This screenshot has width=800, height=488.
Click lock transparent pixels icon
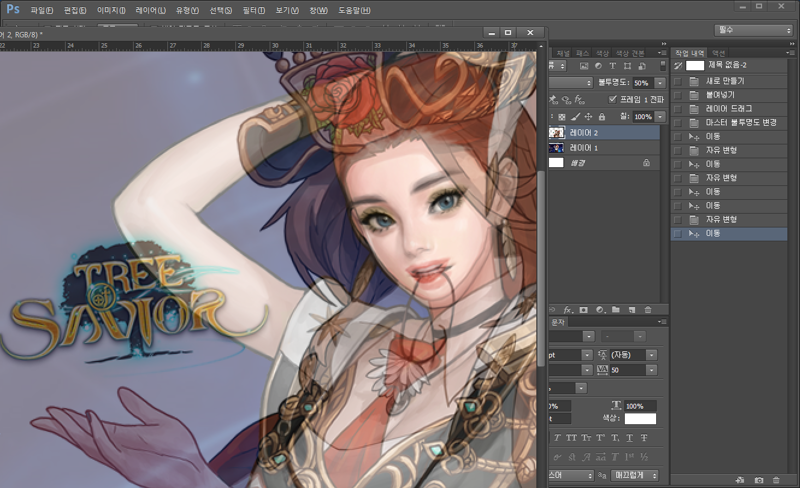(x=562, y=117)
